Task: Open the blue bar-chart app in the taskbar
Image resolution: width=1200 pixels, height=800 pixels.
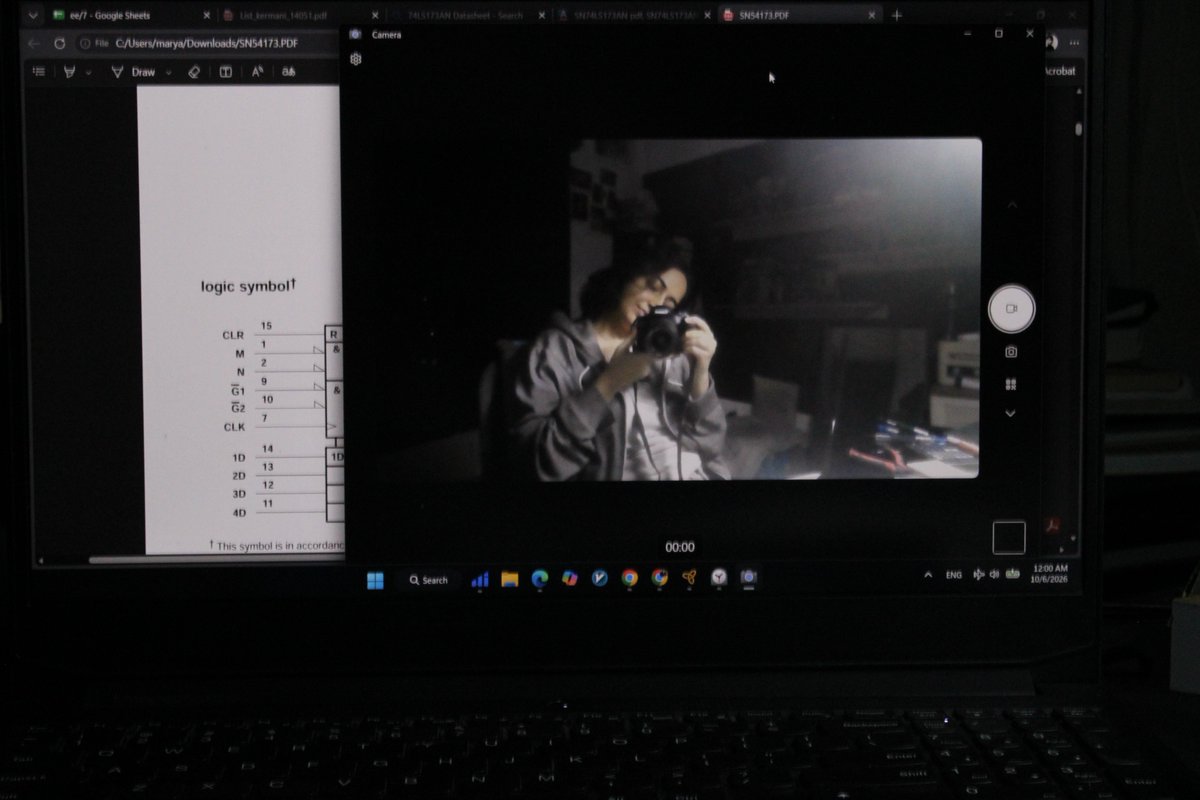Action: [480, 580]
